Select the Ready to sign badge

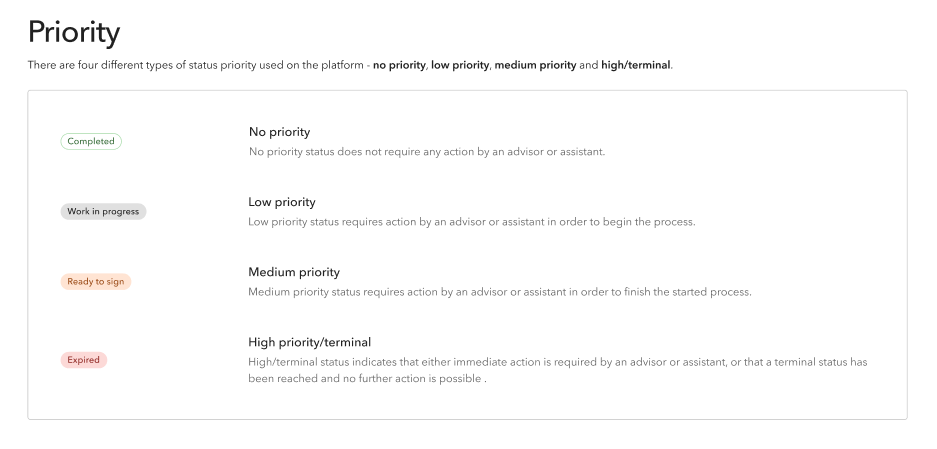[96, 282]
